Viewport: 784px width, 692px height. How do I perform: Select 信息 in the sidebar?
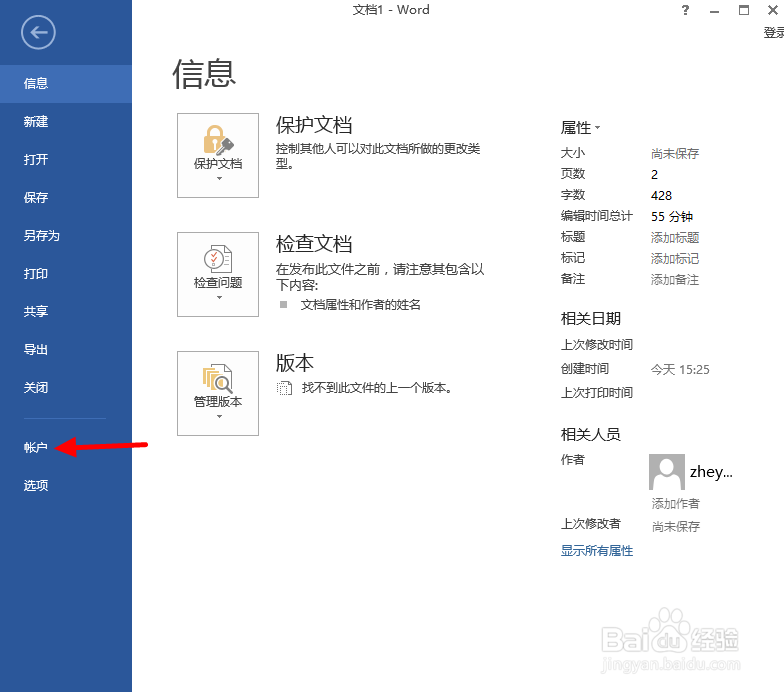coord(66,84)
